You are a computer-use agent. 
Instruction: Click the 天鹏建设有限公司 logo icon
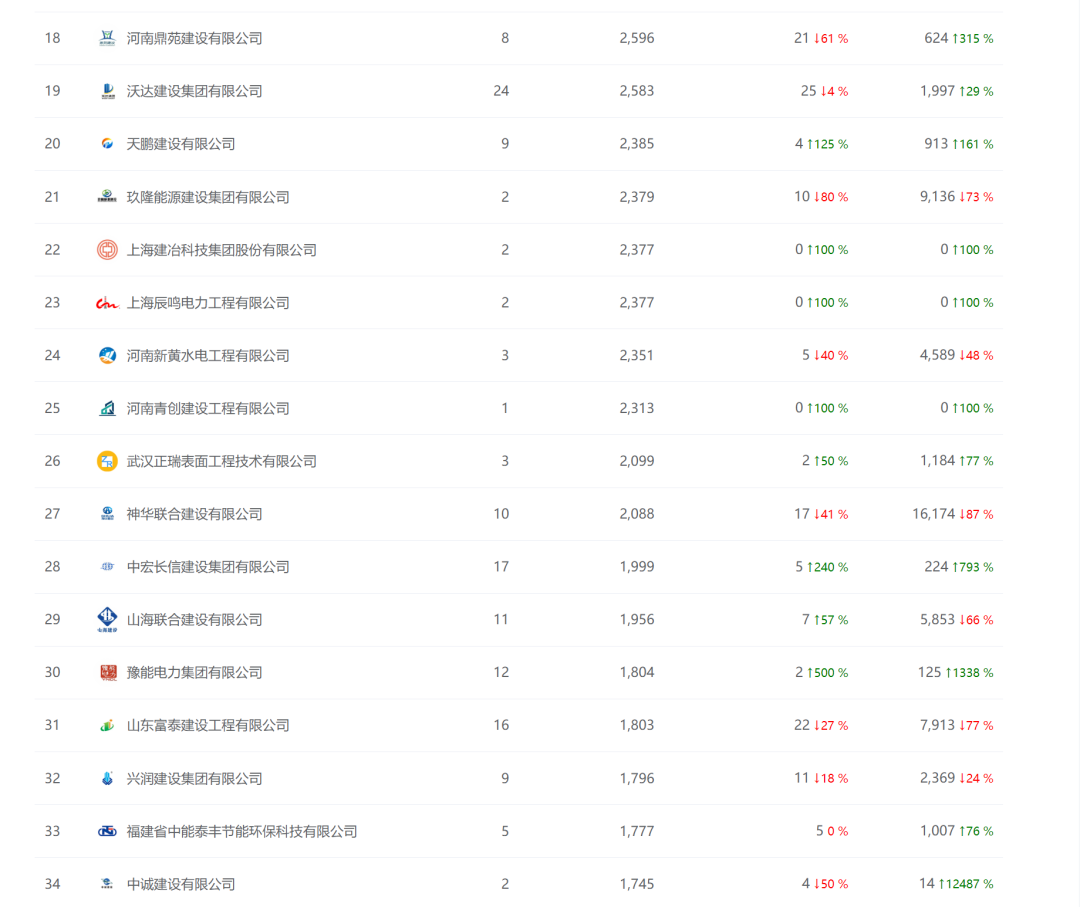[107, 144]
